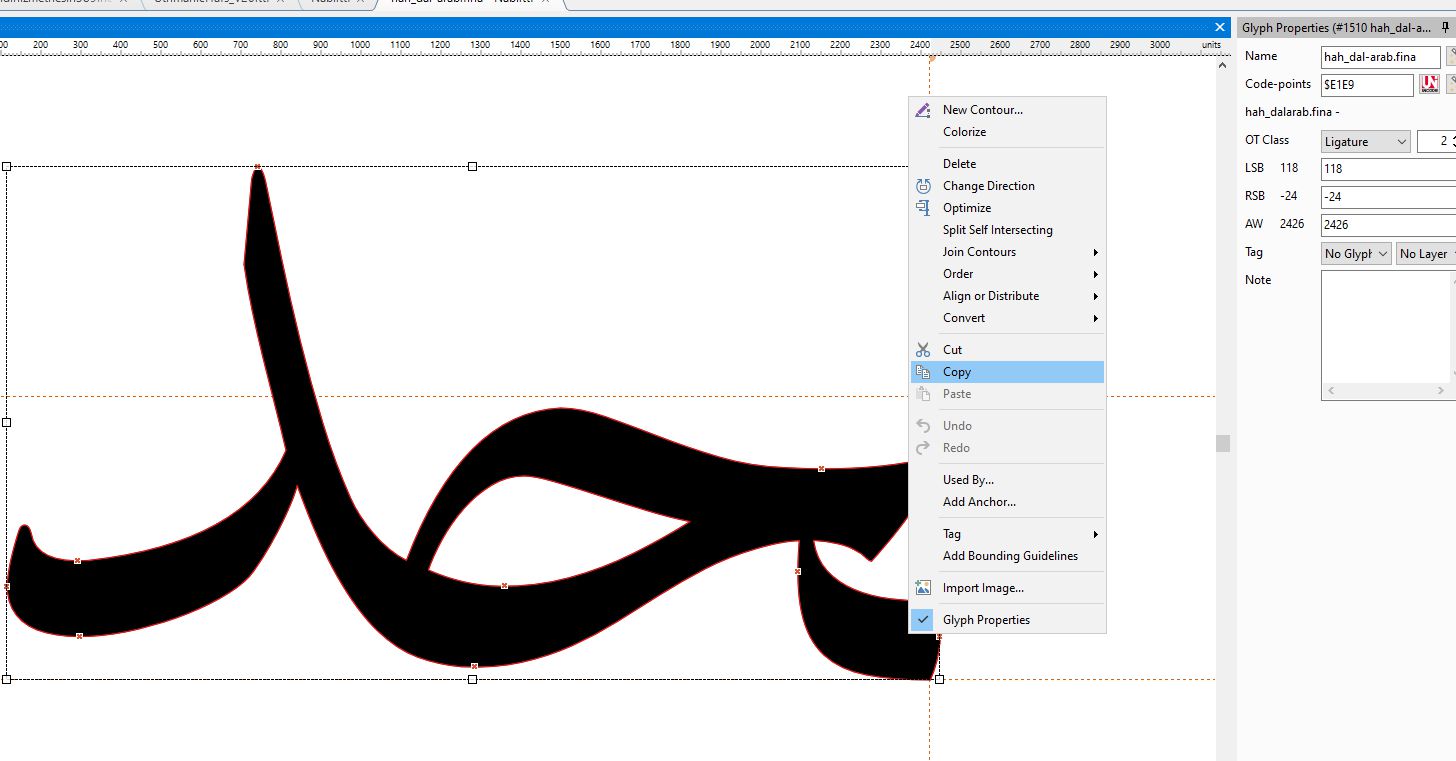Screen dimensions: 1456x761
Task: Open the No Glyph tag dropdown
Action: click(1356, 254)
